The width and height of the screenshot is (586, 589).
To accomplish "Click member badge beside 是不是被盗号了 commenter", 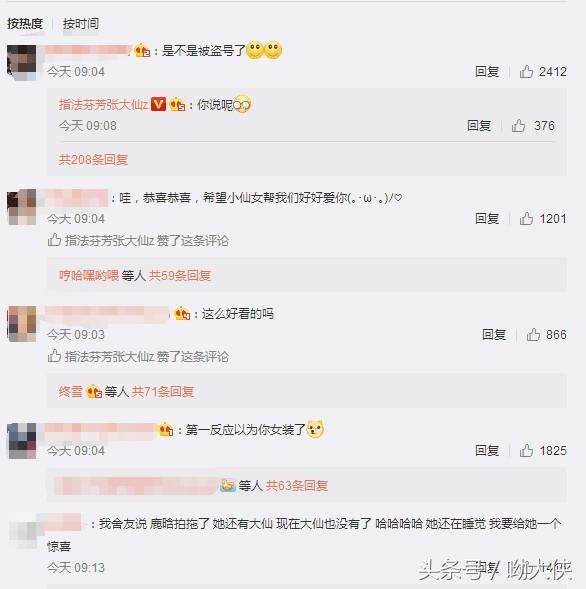I will point(142,50).
